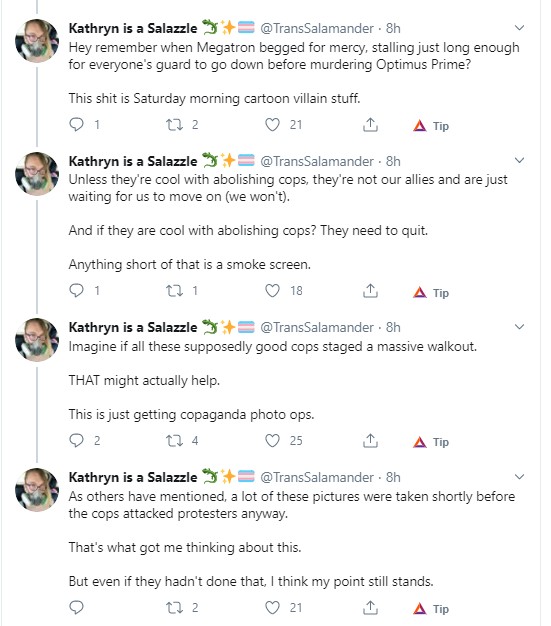Reply to the last tweet about pictures
The width and height of the screenshot is (551, 626).
pyautogui.click(x=76, y=607)
